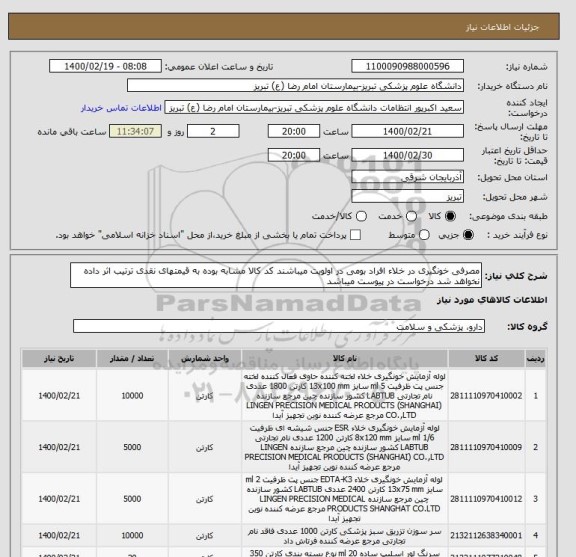Click the date 1400/02/21 in row 1
Image resolution: width=576 pixels, height=557 pixels.
coord(59,396)
